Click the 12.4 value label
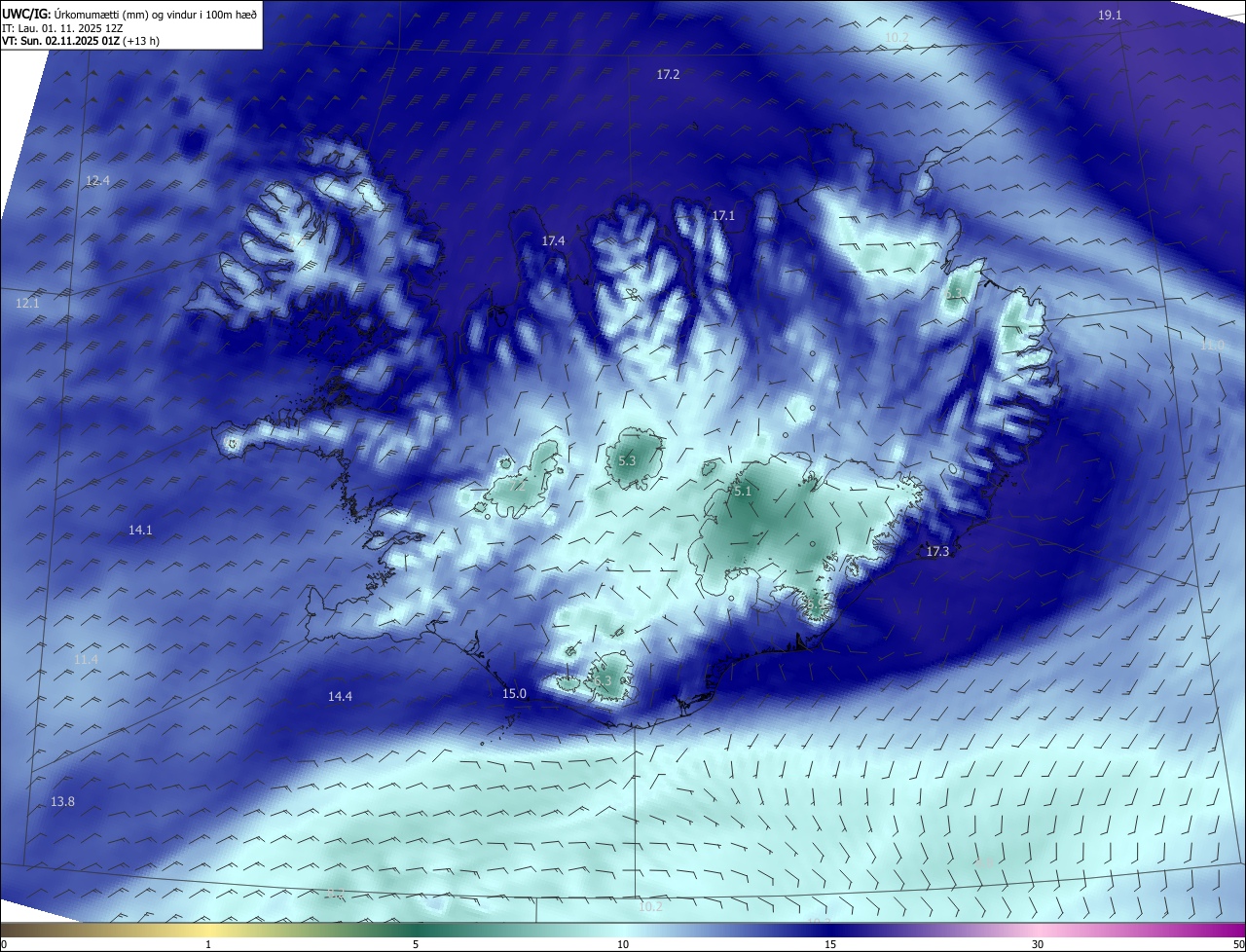 tap(97, 180)
